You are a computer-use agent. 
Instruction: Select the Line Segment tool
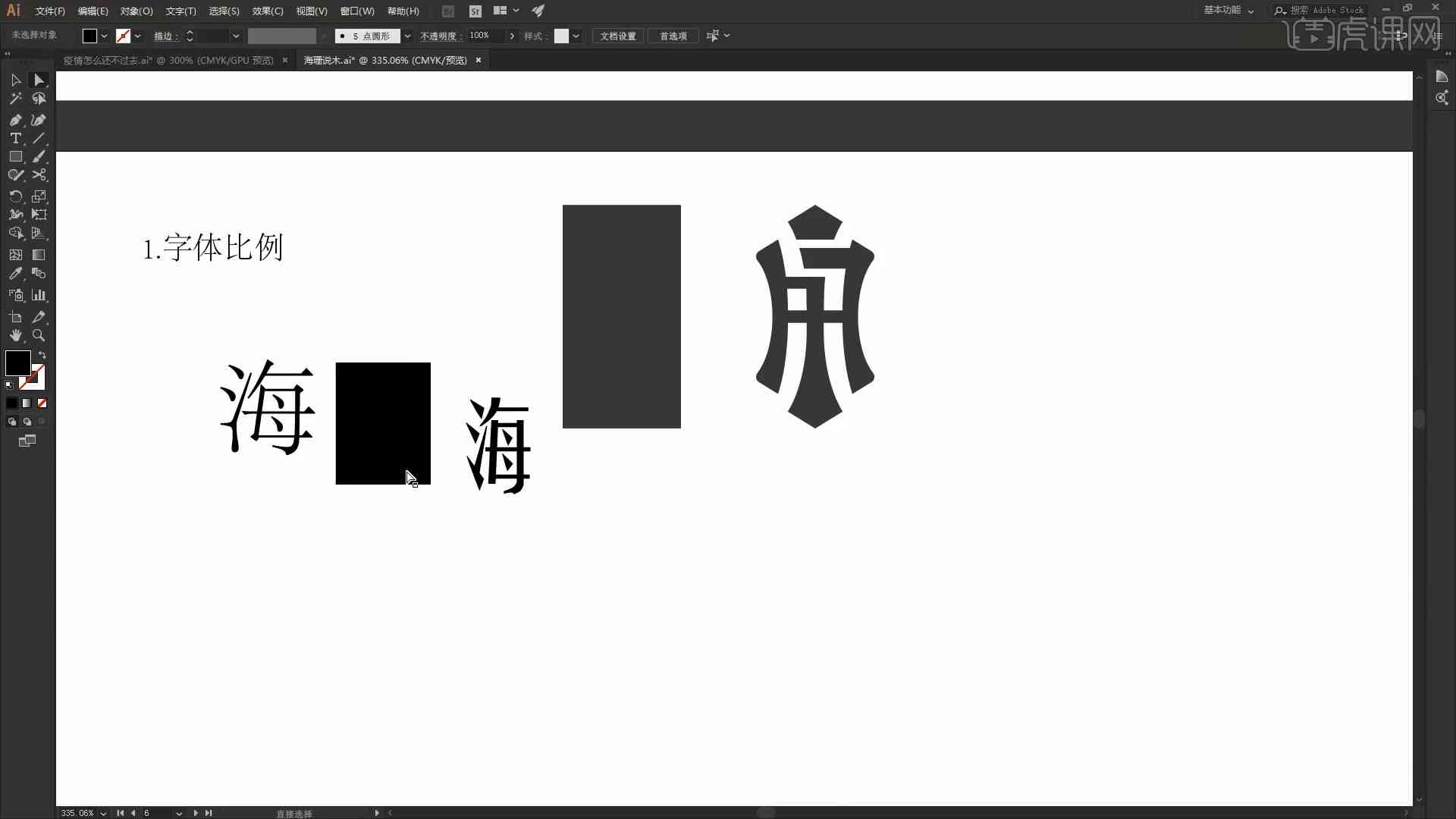tap(39, 138)
